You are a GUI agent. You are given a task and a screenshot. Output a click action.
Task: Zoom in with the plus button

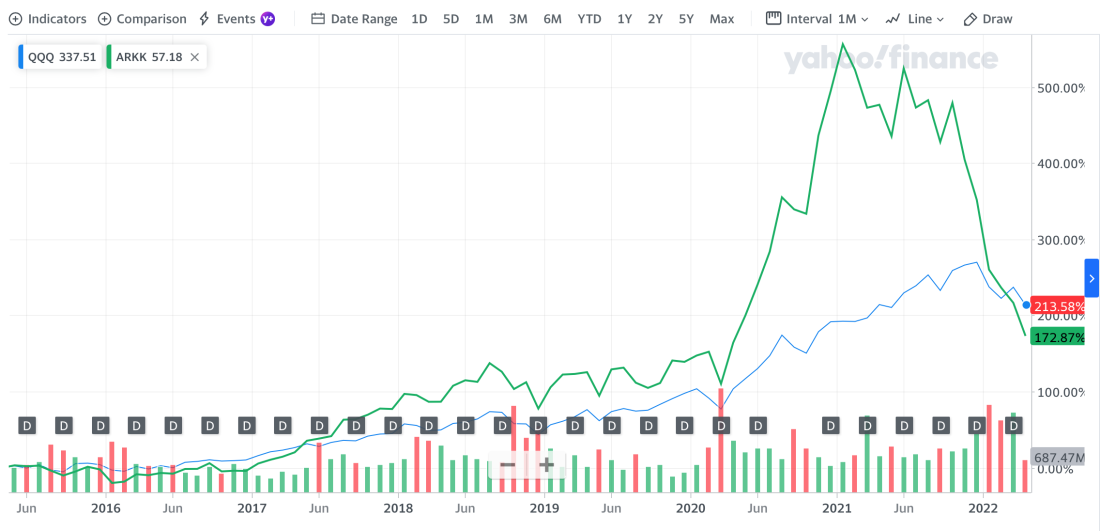[547, 464]
